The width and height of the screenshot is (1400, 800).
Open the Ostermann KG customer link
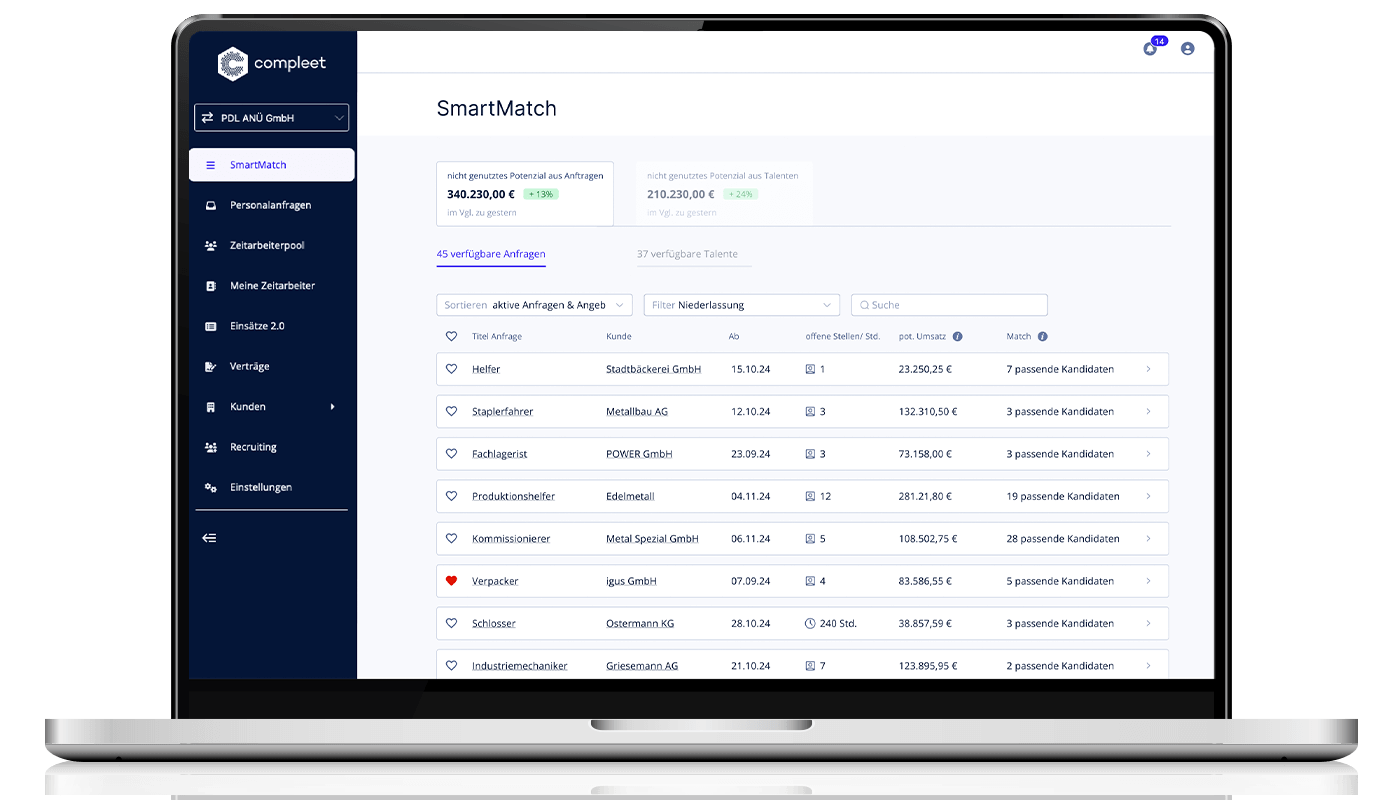(640, 623)
